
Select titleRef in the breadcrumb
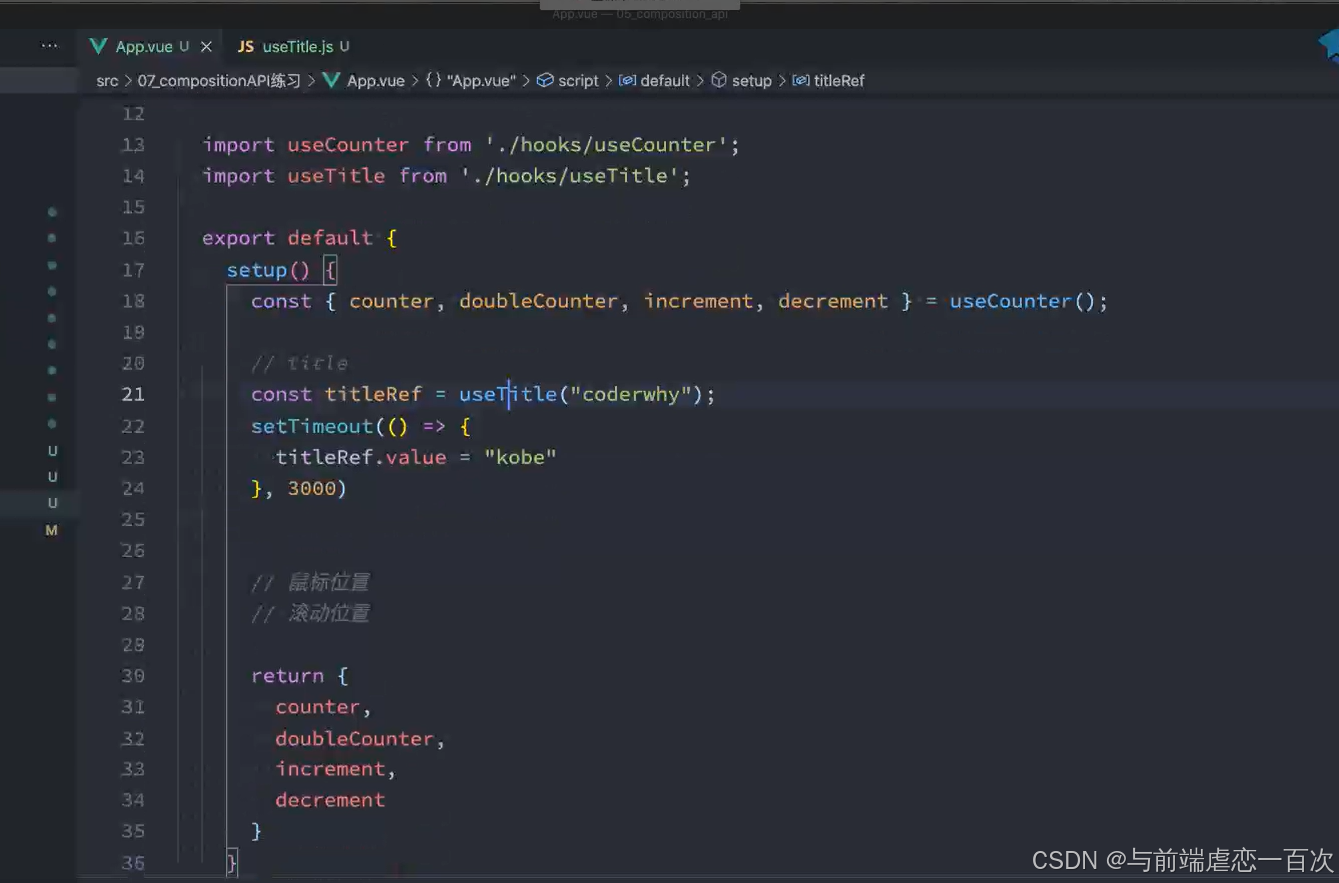click(839, 81)
